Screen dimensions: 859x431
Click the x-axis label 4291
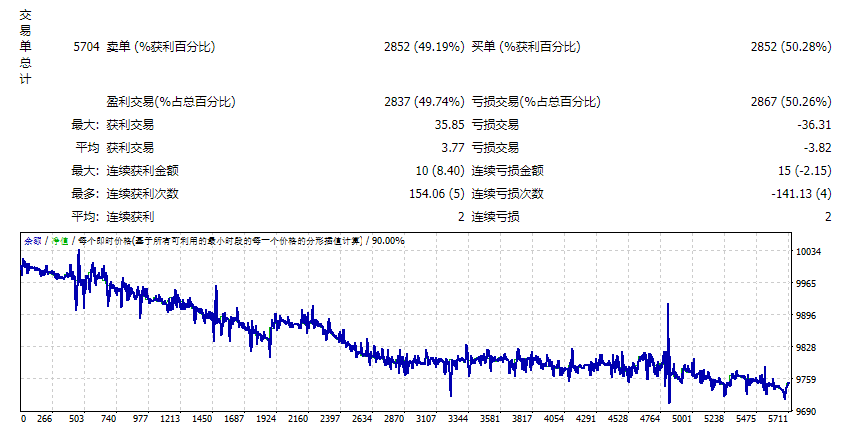(586, 418)
